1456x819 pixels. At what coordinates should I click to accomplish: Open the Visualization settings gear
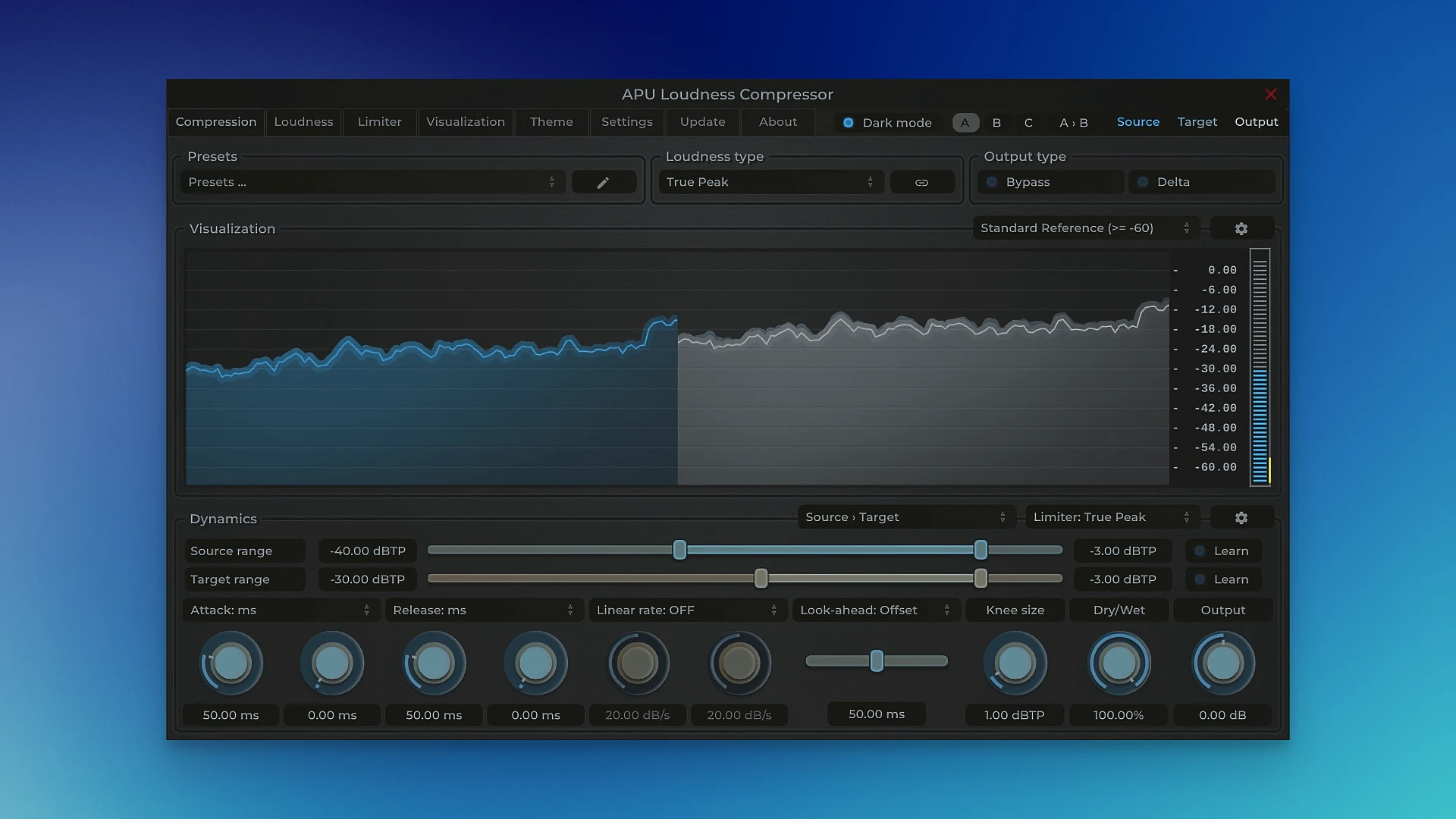tap(1241, 227)
